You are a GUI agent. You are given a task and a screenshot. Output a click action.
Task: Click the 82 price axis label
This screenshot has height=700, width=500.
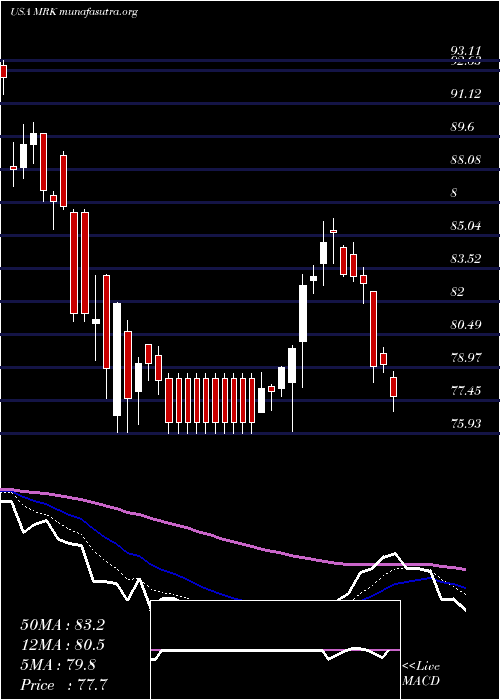[458, 292]
